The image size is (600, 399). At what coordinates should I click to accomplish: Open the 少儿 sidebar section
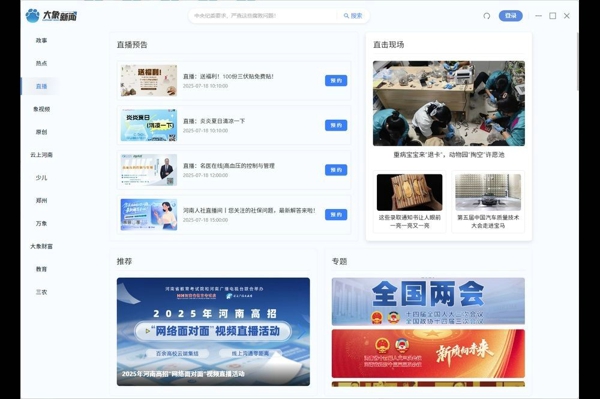tap(41, 178)
